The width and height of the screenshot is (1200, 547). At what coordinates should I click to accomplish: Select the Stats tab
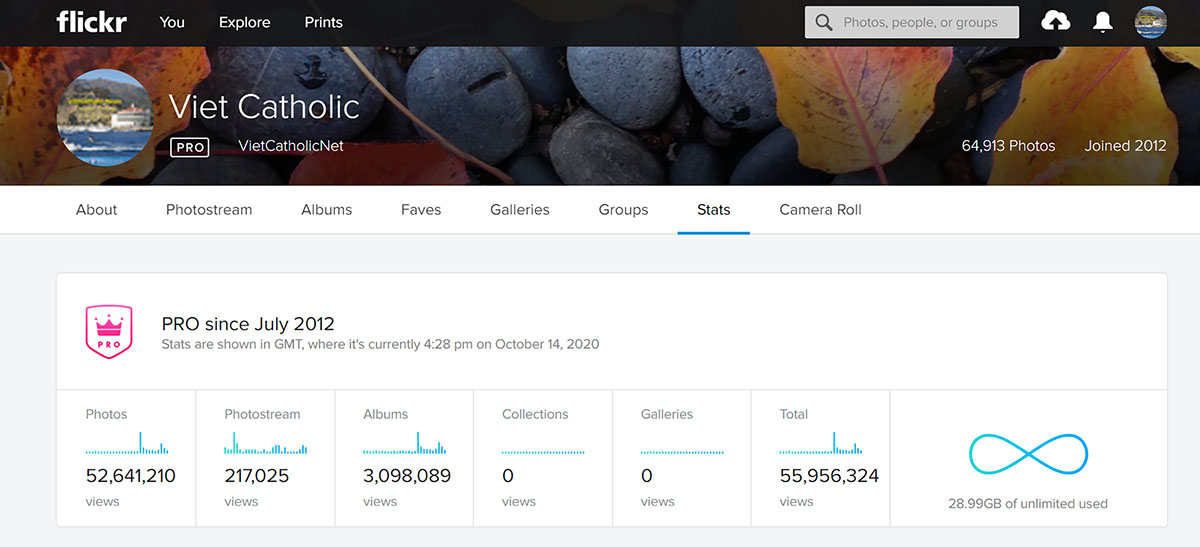(x=714, y=210)
